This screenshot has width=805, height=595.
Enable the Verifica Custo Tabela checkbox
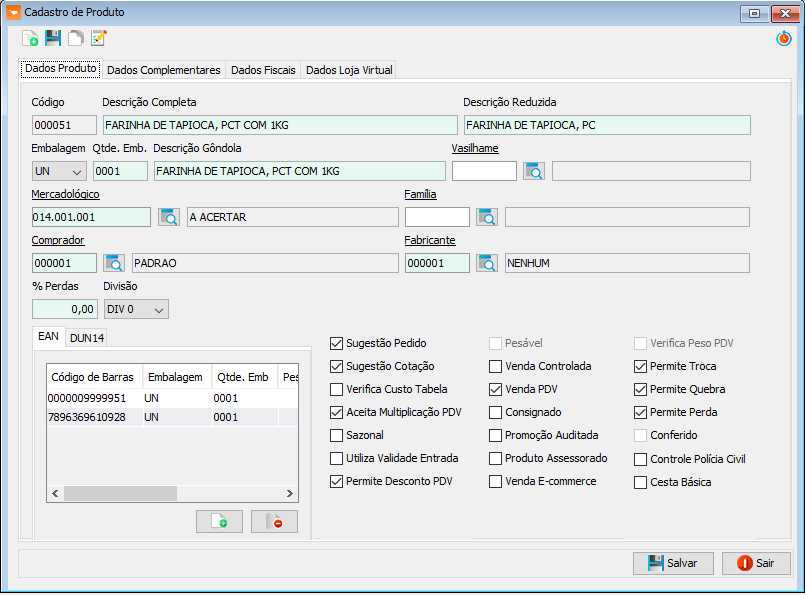[336, 390]
